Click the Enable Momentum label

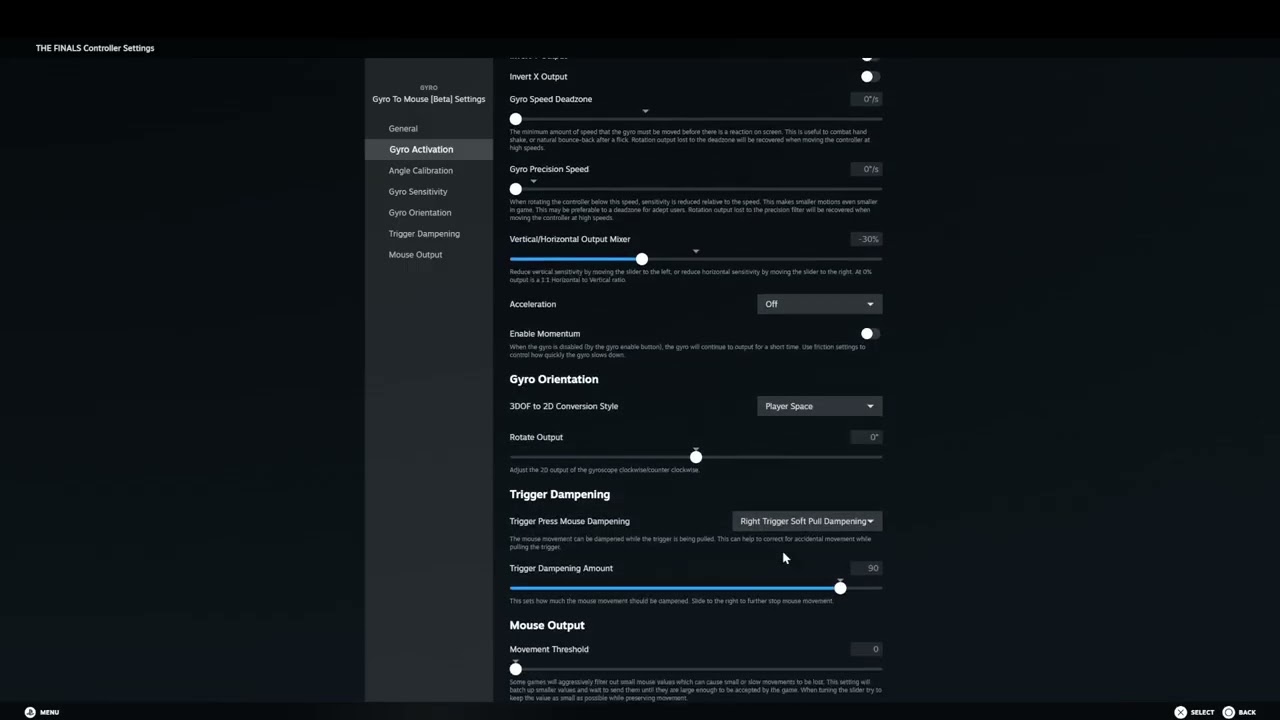545,333
